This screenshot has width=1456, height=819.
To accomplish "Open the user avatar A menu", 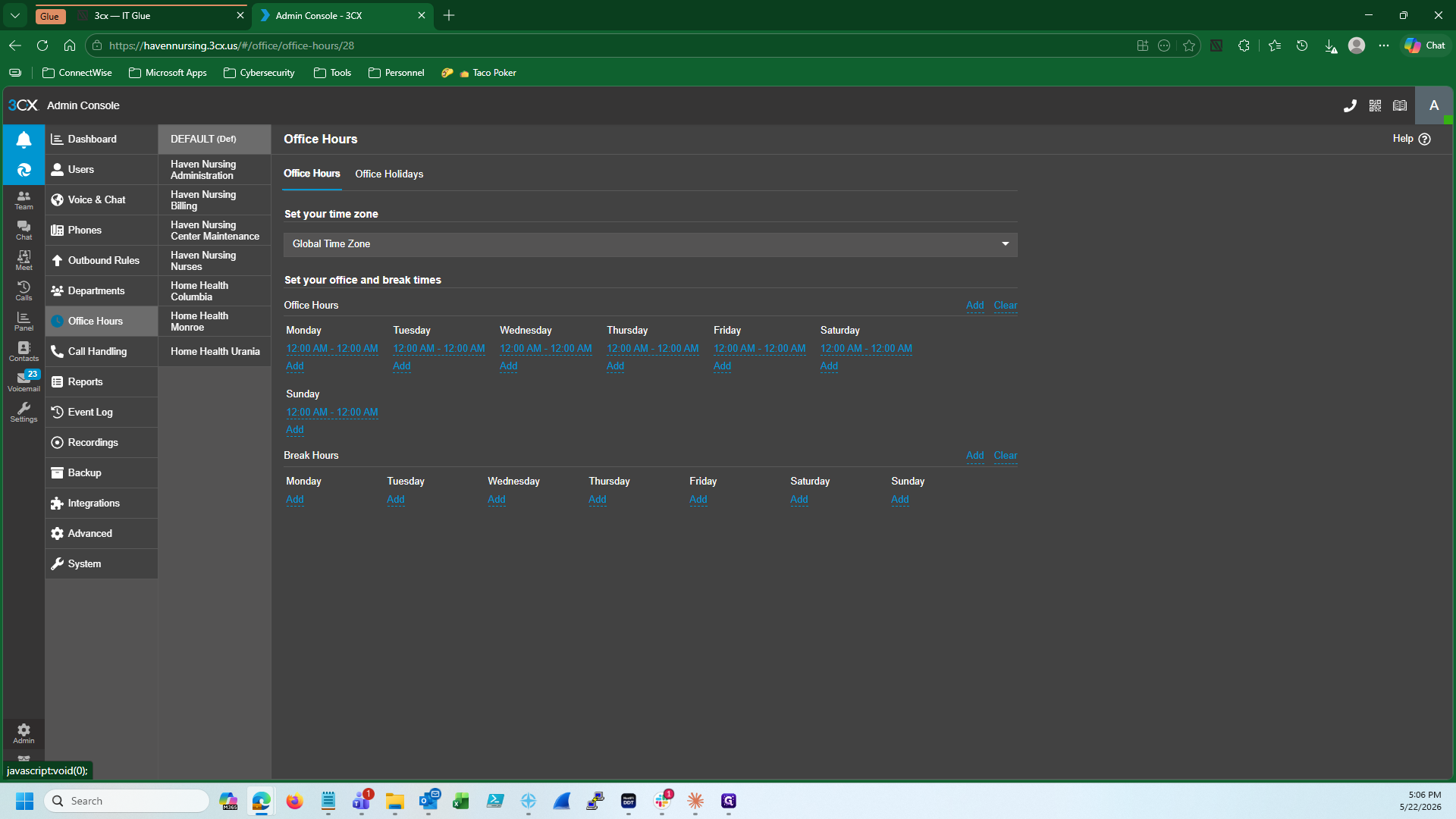I will click(x=1433, y=106).
